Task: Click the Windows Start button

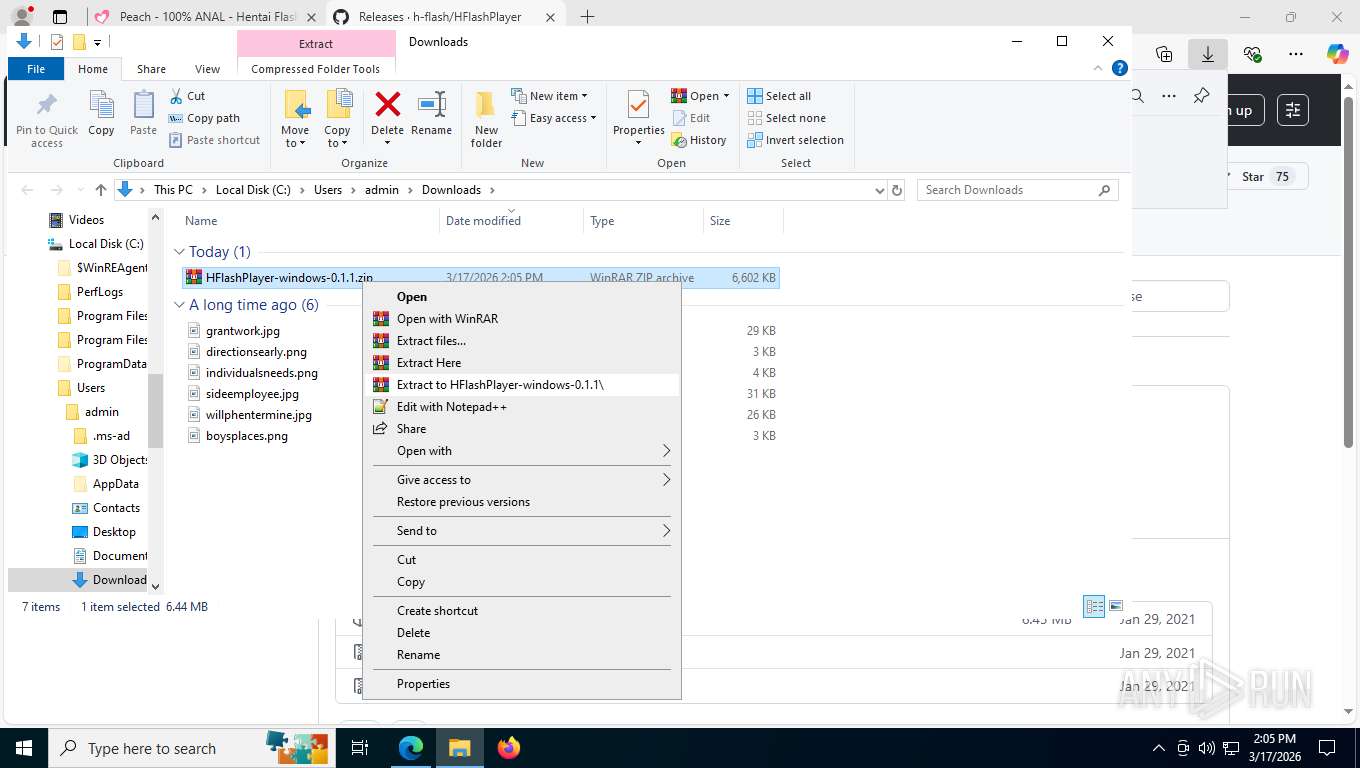Action: point(23,748)
